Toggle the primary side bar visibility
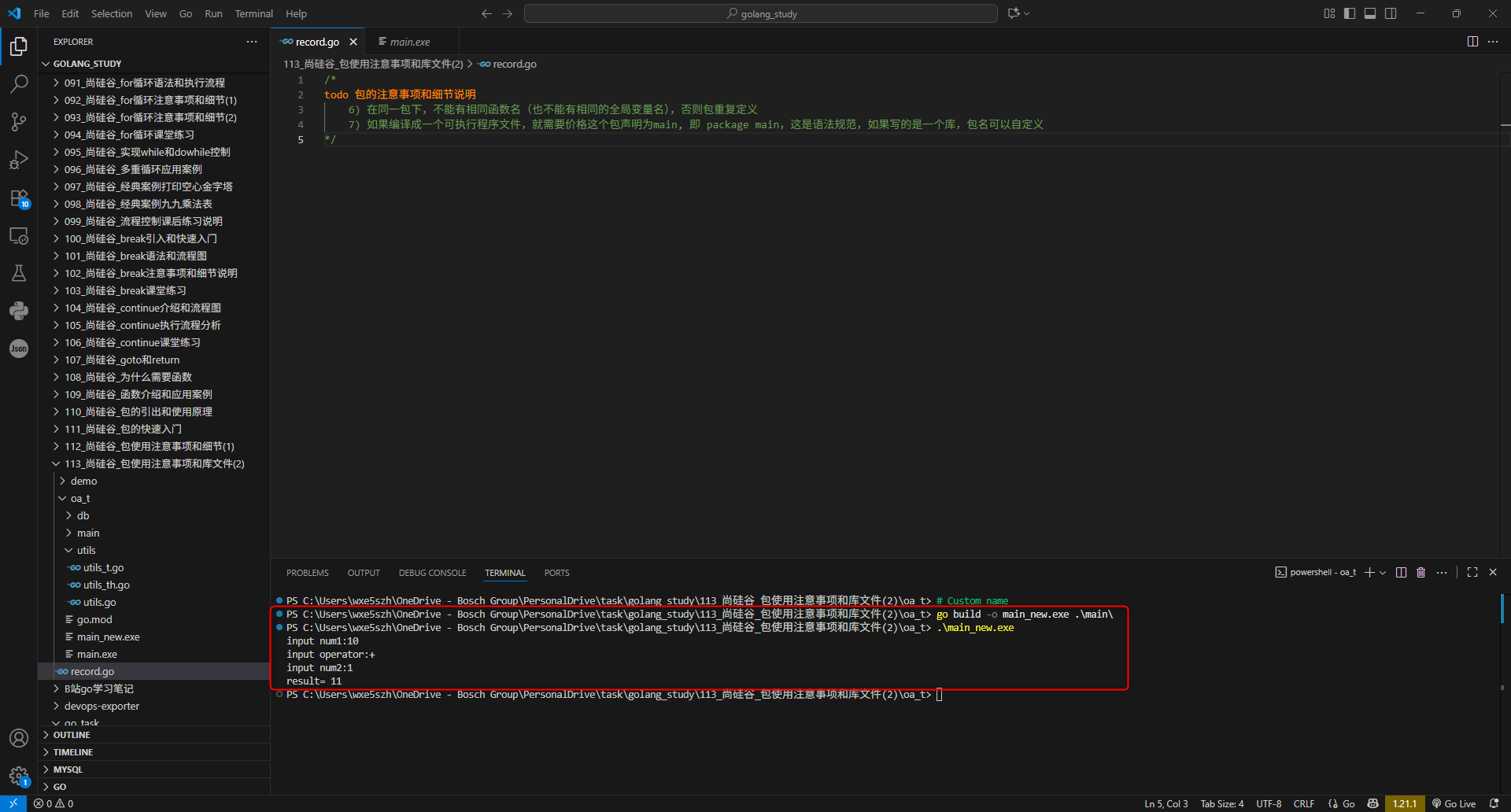Viewport: 1511px width, 812px height. tap(1350, 13)
